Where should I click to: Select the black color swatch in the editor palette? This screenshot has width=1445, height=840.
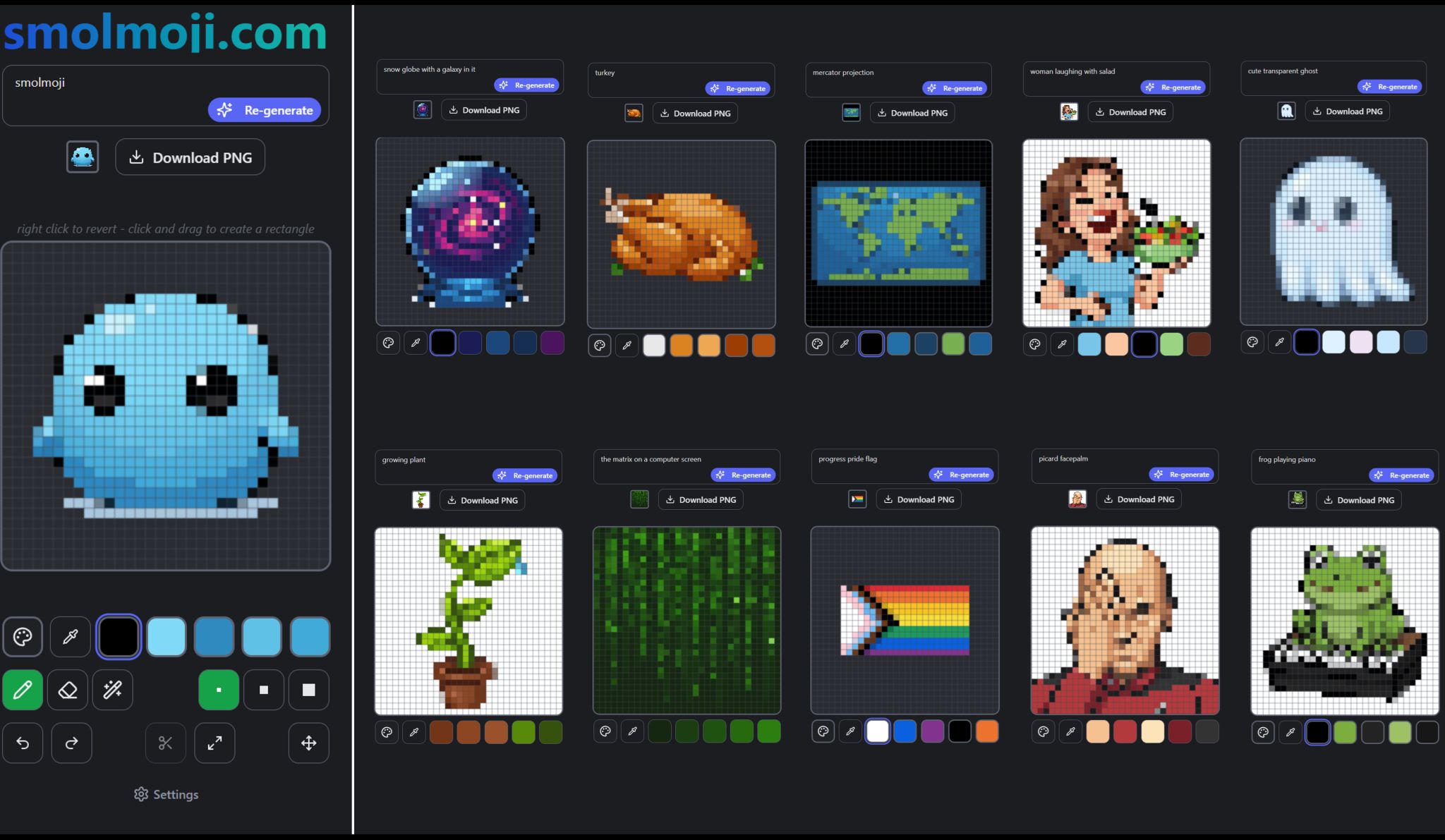click(119, 636)
